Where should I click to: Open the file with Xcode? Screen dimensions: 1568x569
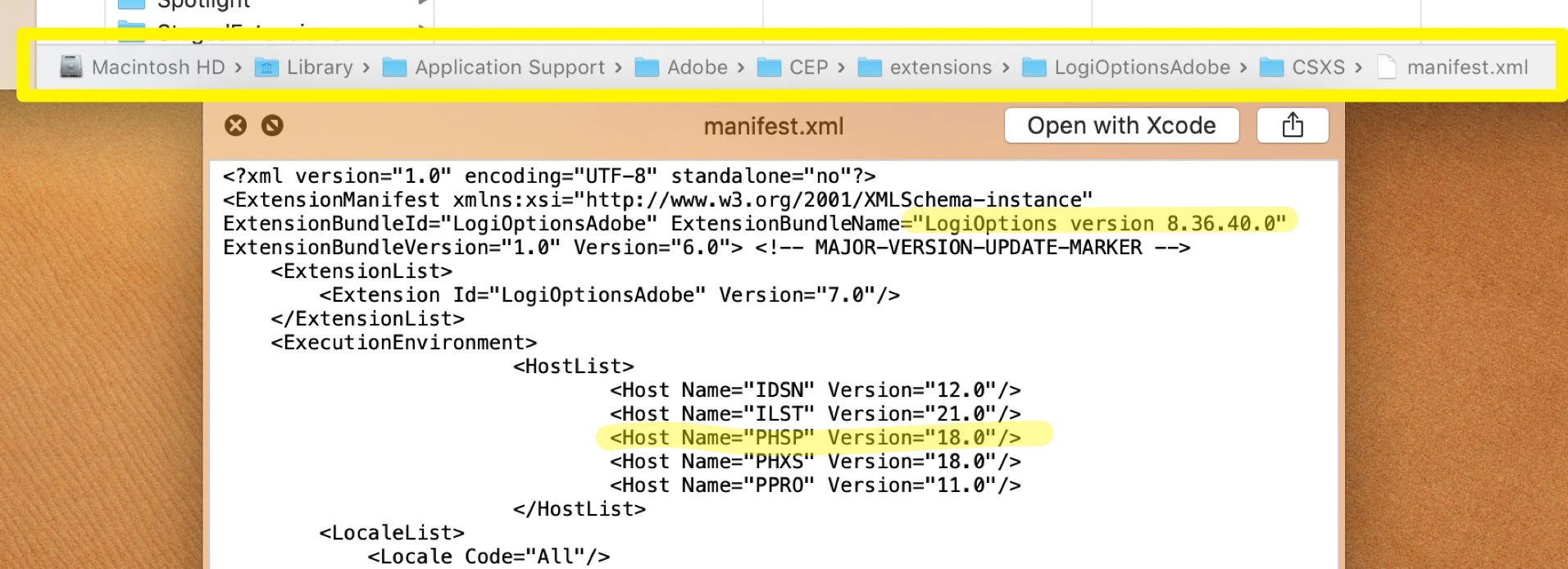pyautogui.click(x=1121, y=125)
